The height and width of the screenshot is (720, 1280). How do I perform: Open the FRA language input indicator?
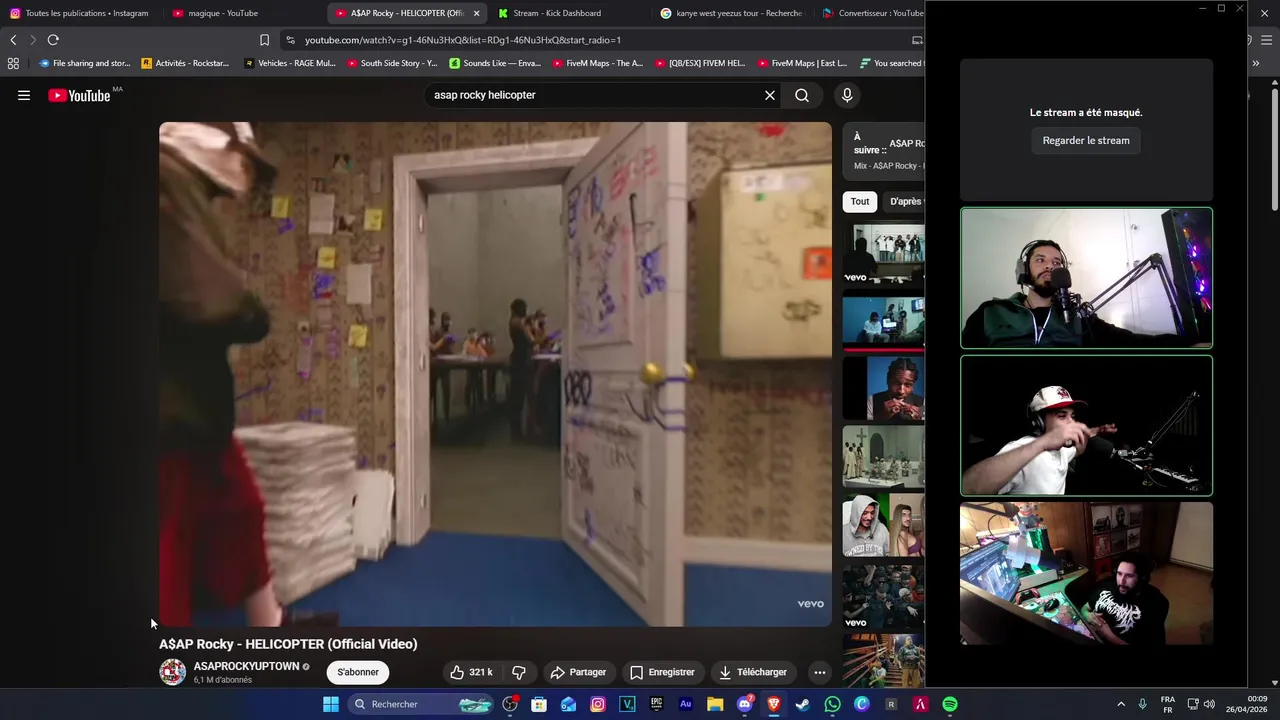1168,704
